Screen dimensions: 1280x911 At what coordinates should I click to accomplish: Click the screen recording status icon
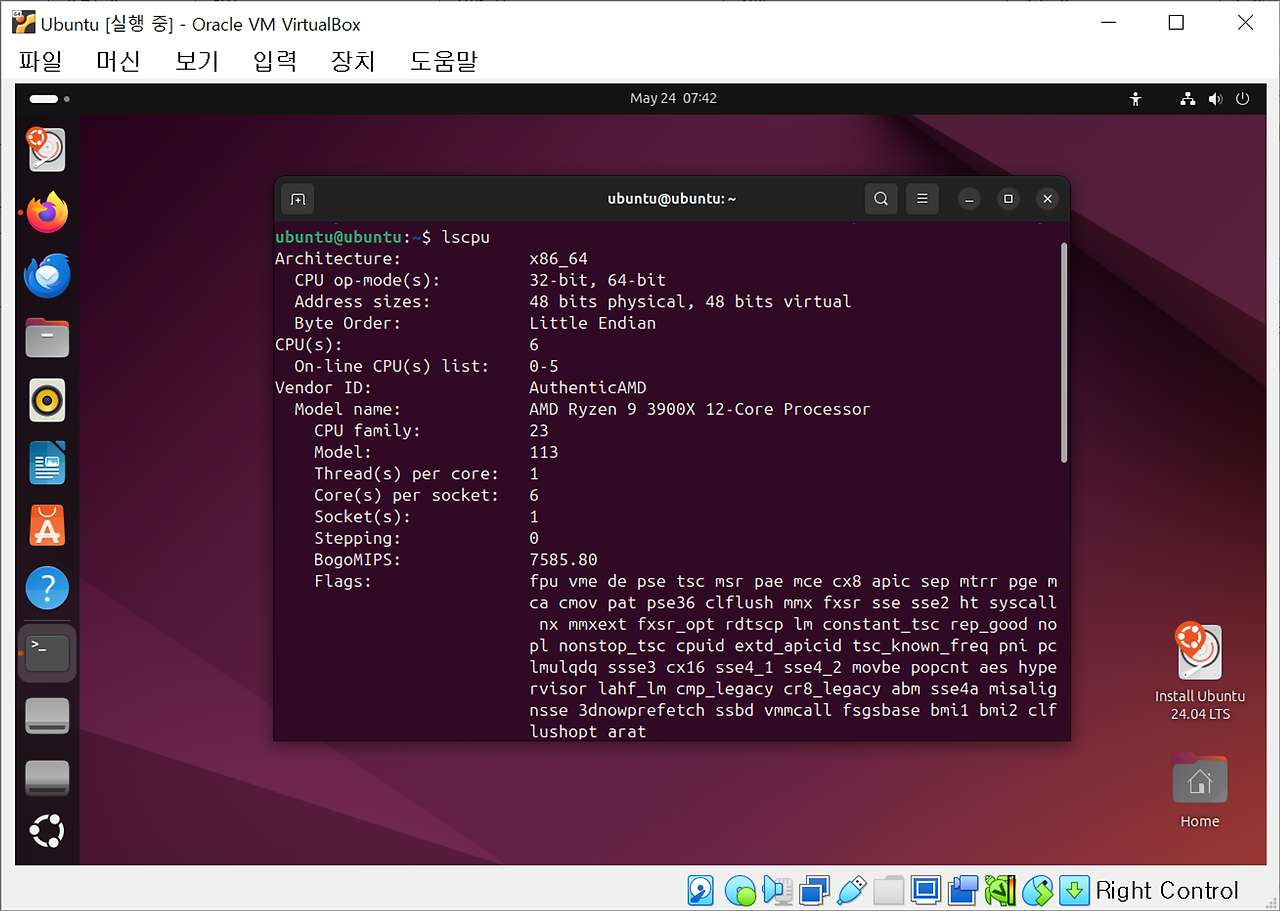pos(963,889)
